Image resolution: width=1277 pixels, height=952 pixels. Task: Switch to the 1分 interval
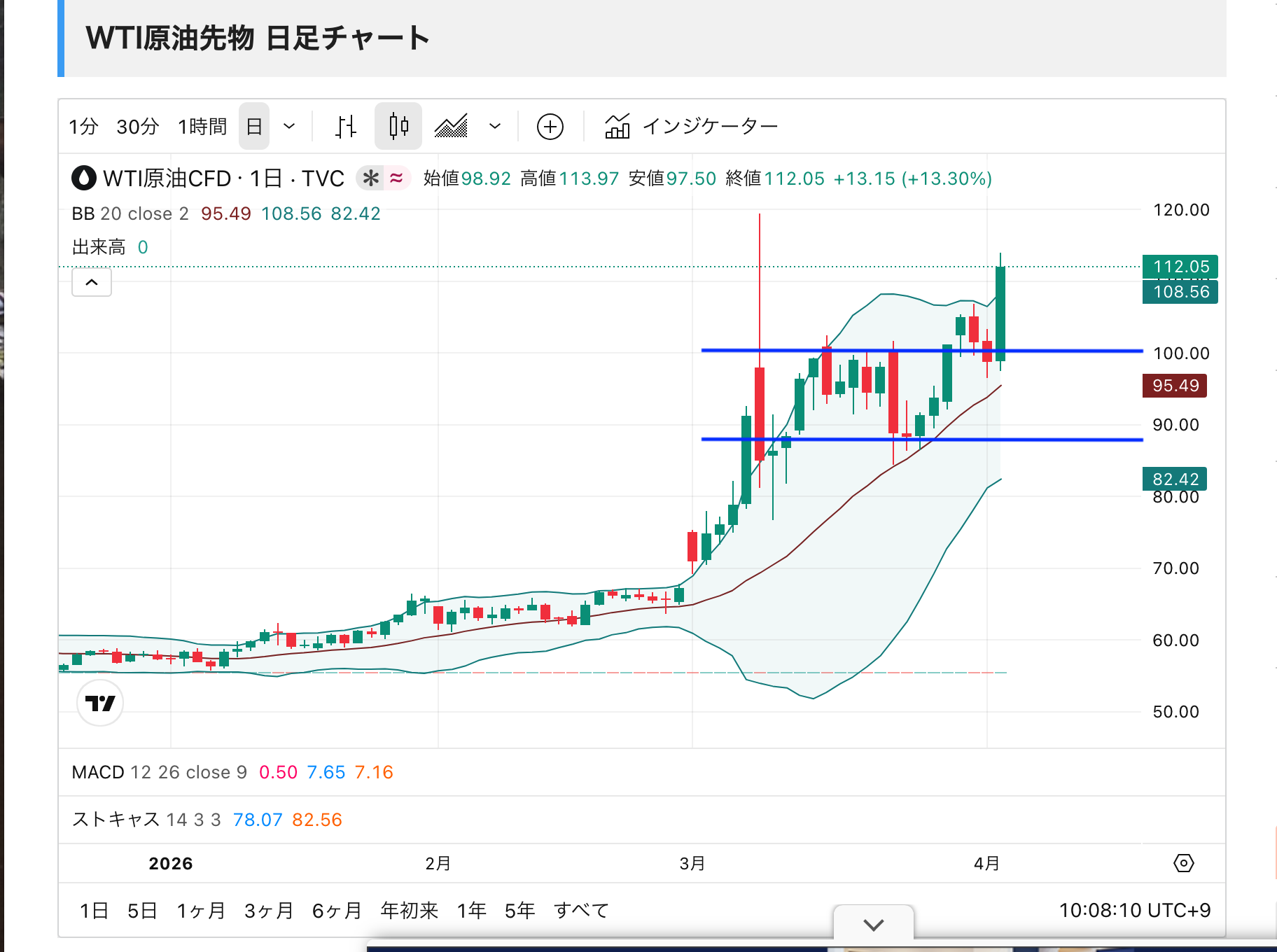coord(83,127)
